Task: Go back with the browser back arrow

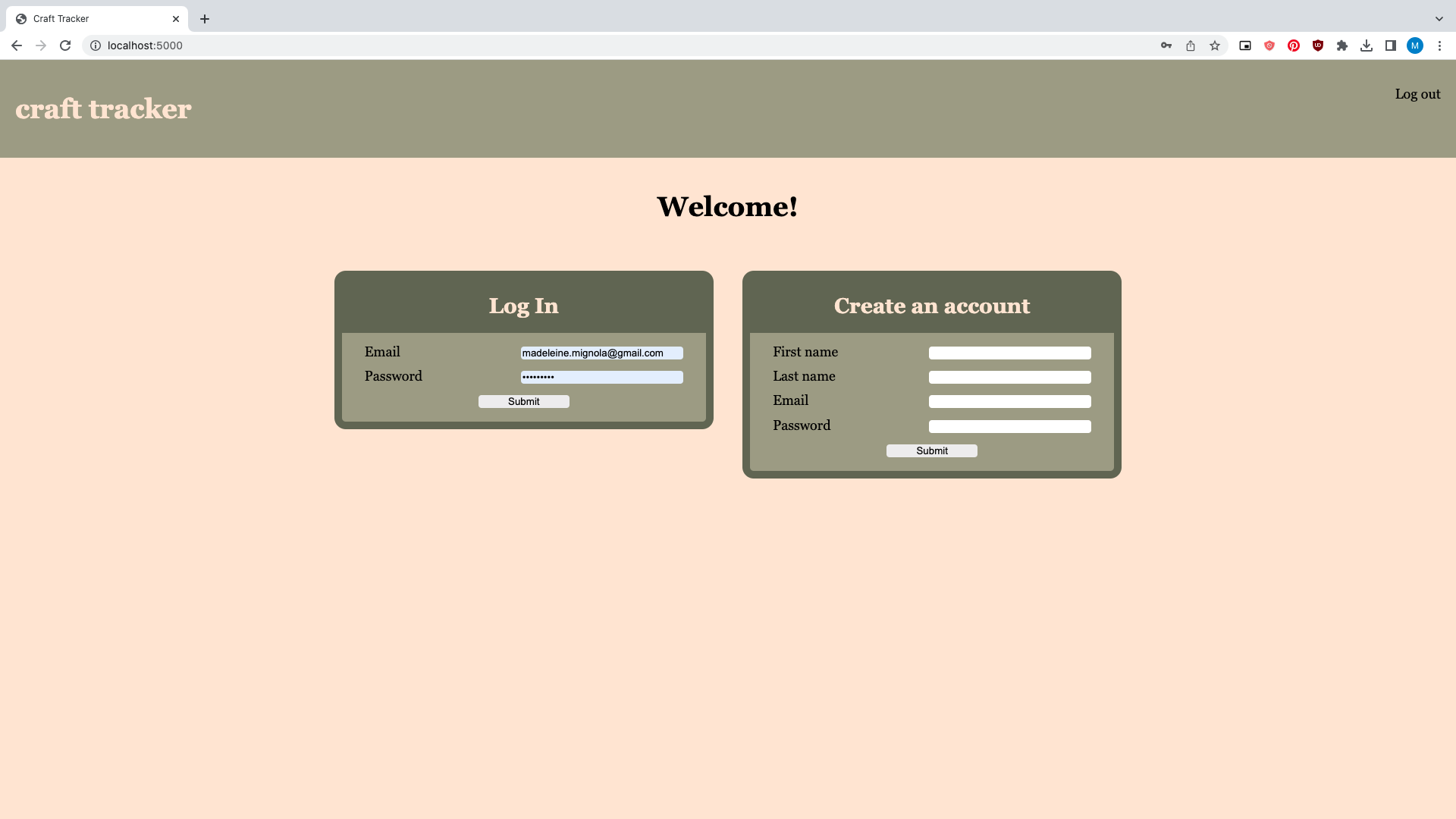Action: 17,45
